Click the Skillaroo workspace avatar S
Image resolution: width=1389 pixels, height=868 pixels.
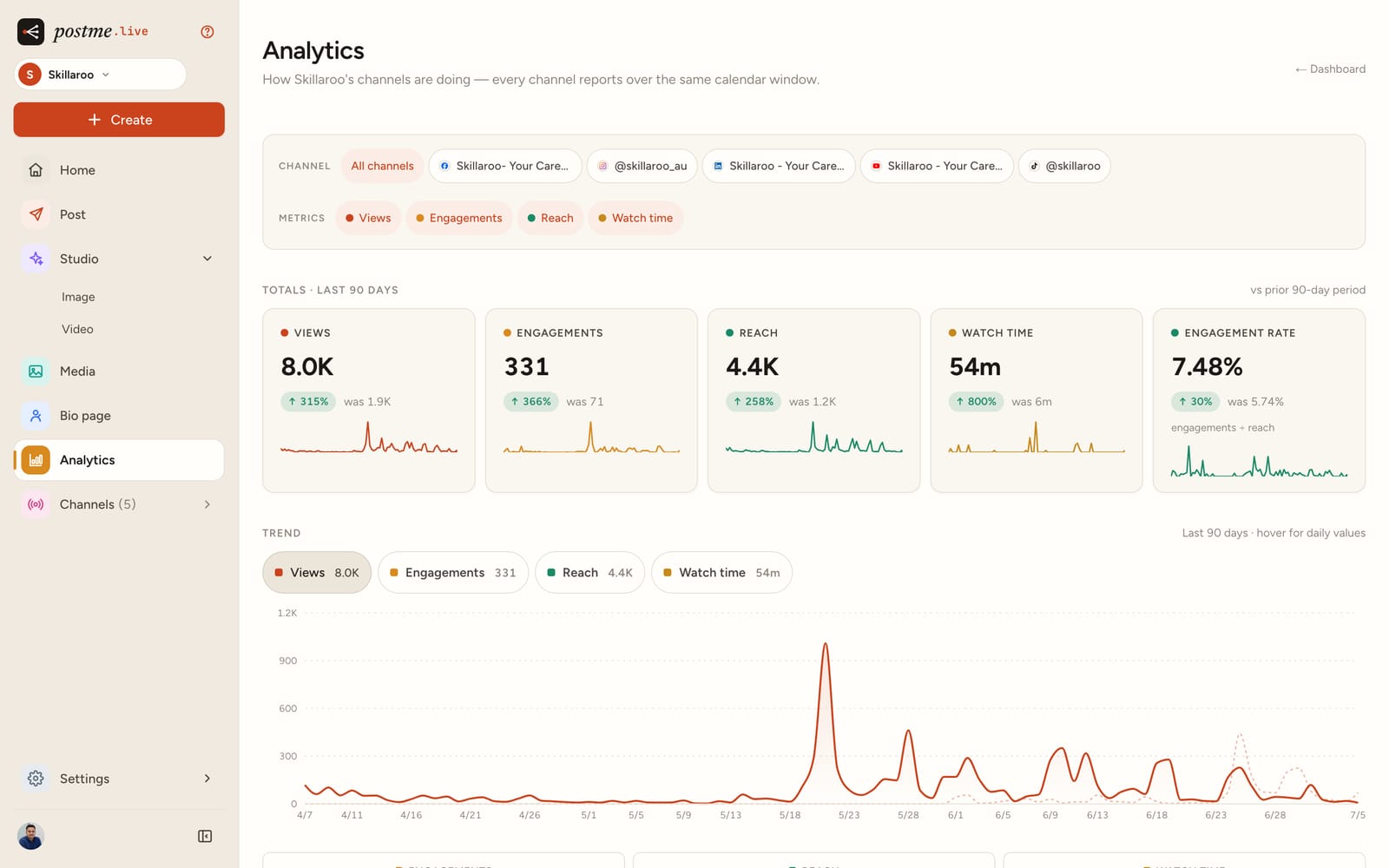30,75
